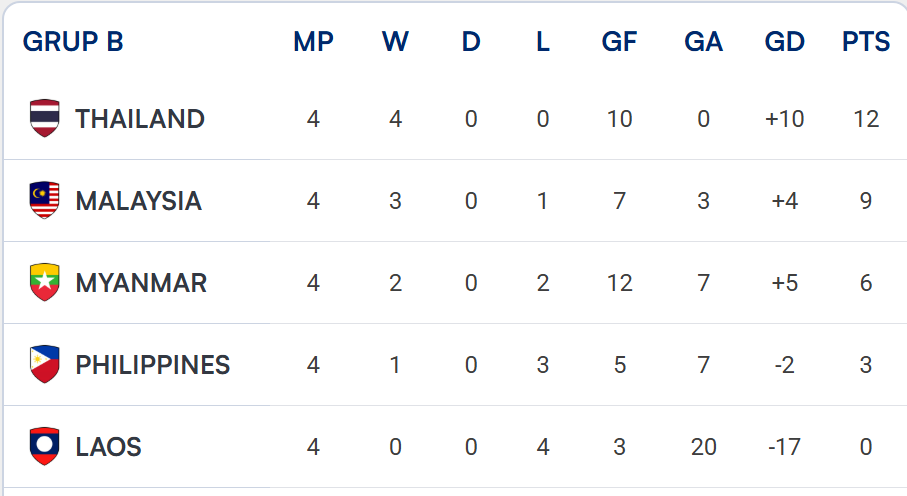This screenshot has height=496, width=907.
Task: Click the Laos flag icon
Action: (45, 447)
